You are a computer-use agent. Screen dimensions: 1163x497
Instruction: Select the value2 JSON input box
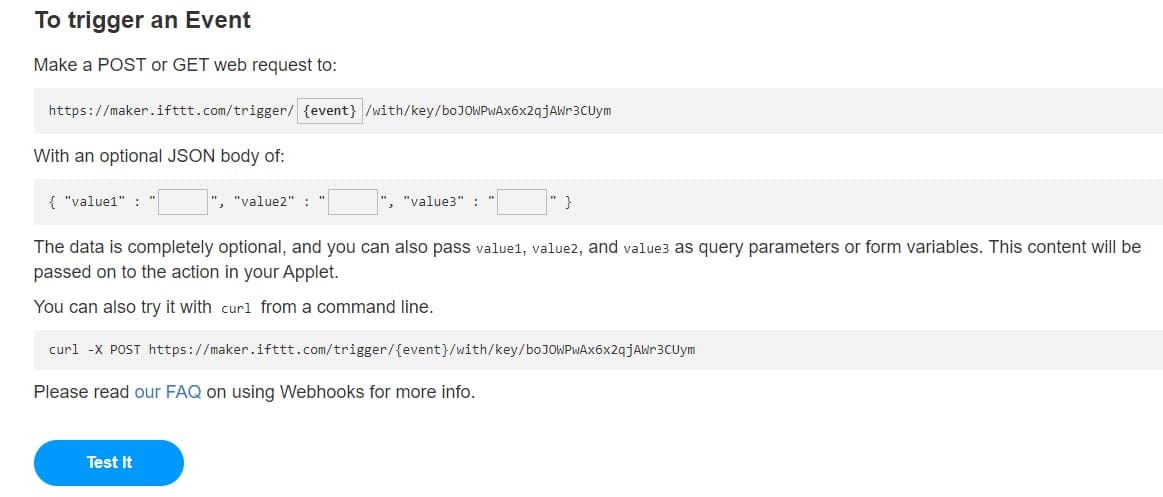tap(353, 202)
